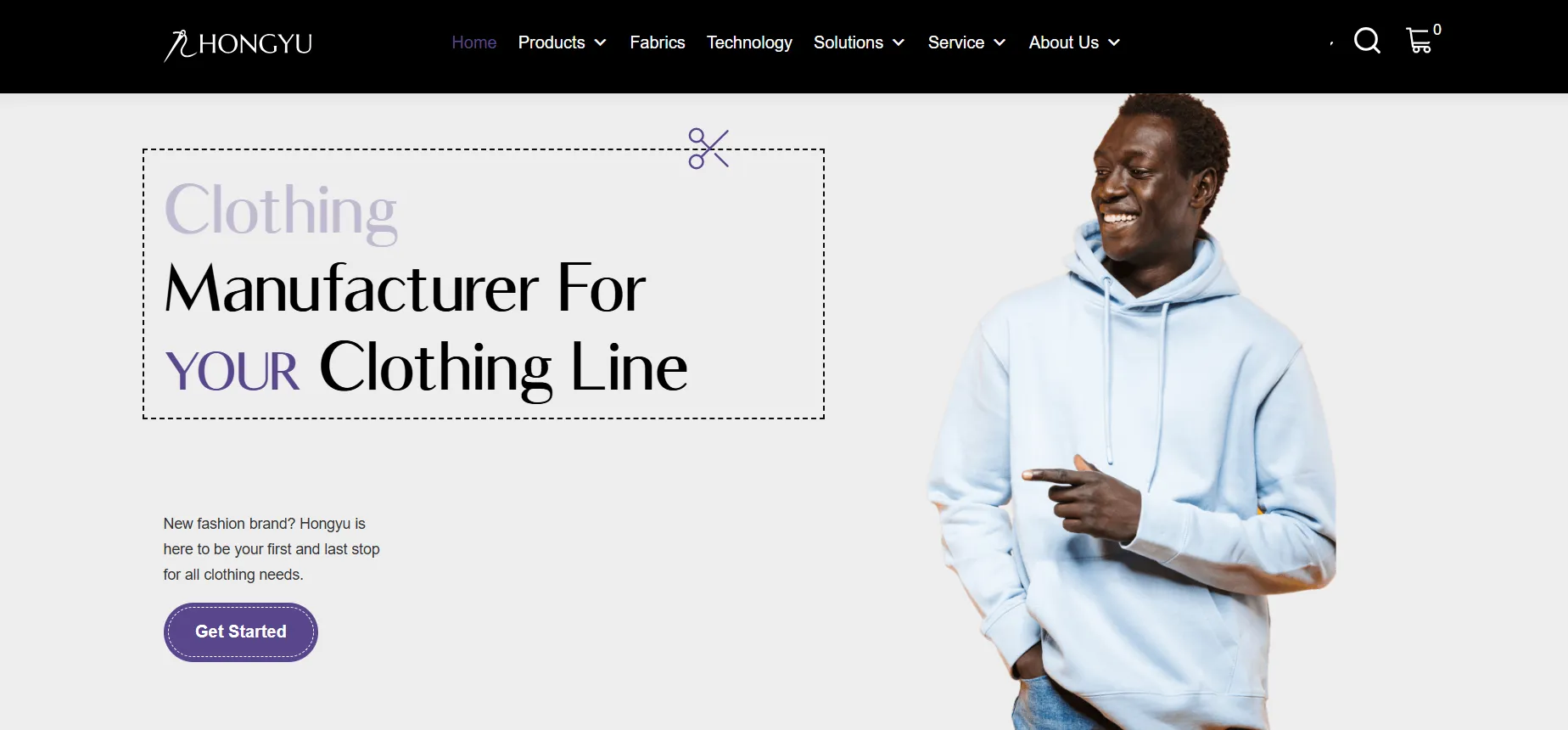Click the cart item count badge
Viewport: 1568px width, 730px height.
(1437, 30)
